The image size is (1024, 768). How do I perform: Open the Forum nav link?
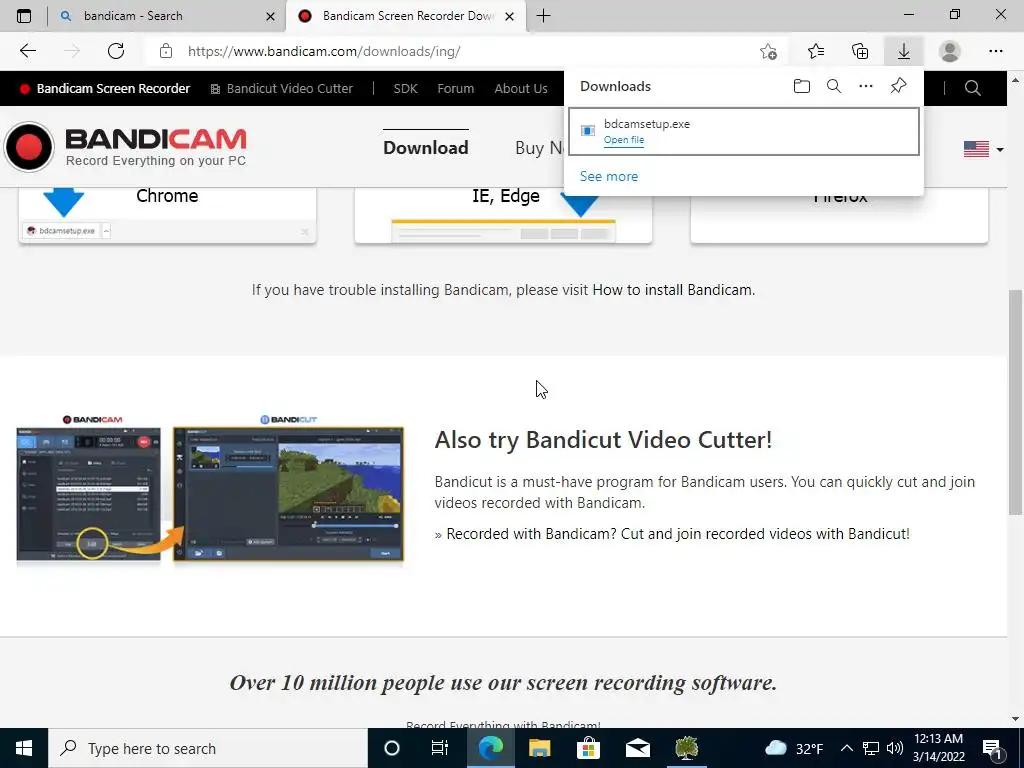(455, 88)
